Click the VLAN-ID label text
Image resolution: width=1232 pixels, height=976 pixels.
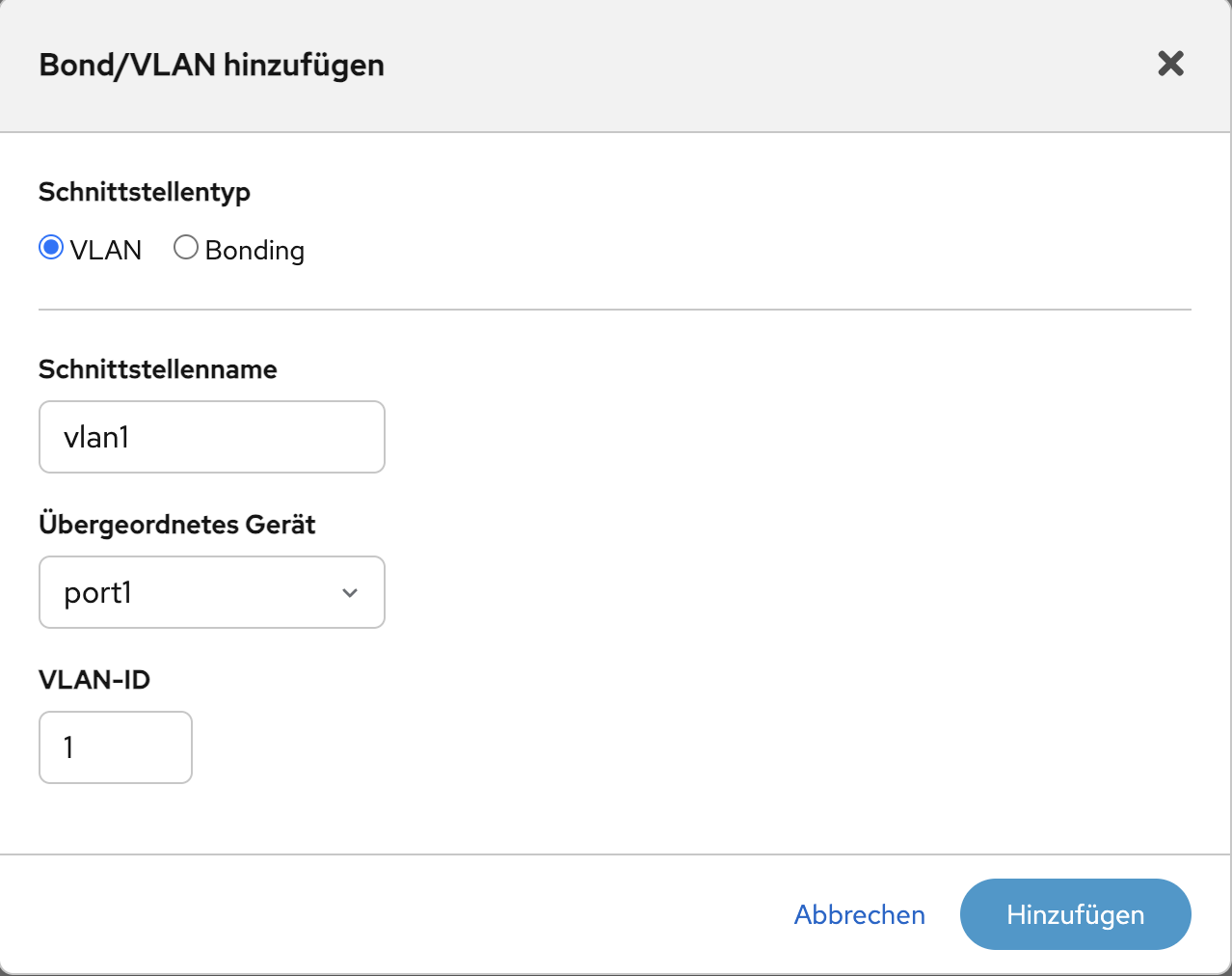point(94,680)
